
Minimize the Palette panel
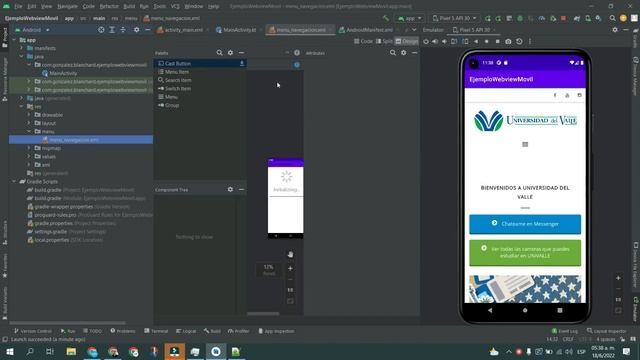(x=241, y=53)
